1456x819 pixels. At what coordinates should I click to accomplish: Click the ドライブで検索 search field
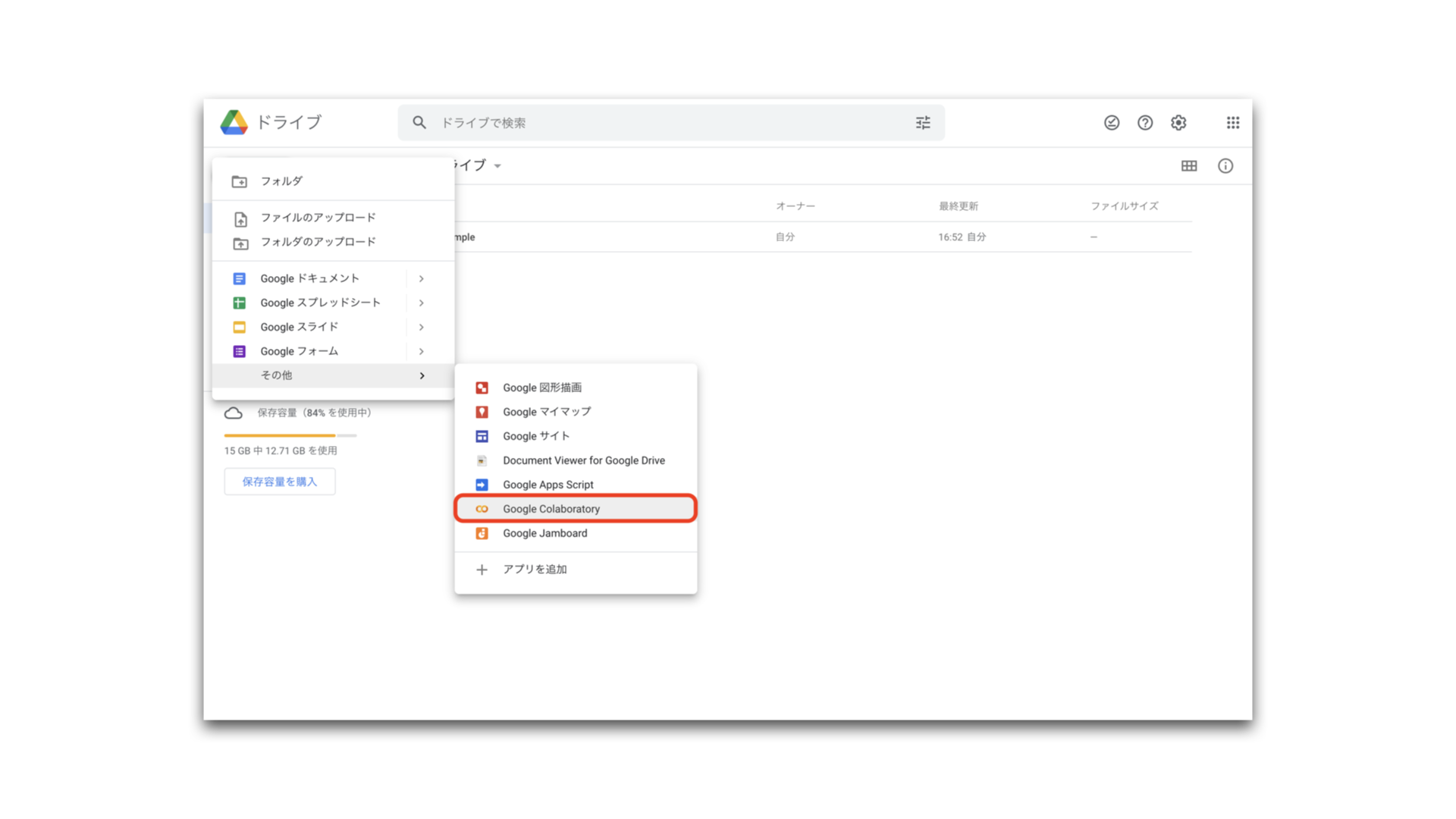(671, 122)
